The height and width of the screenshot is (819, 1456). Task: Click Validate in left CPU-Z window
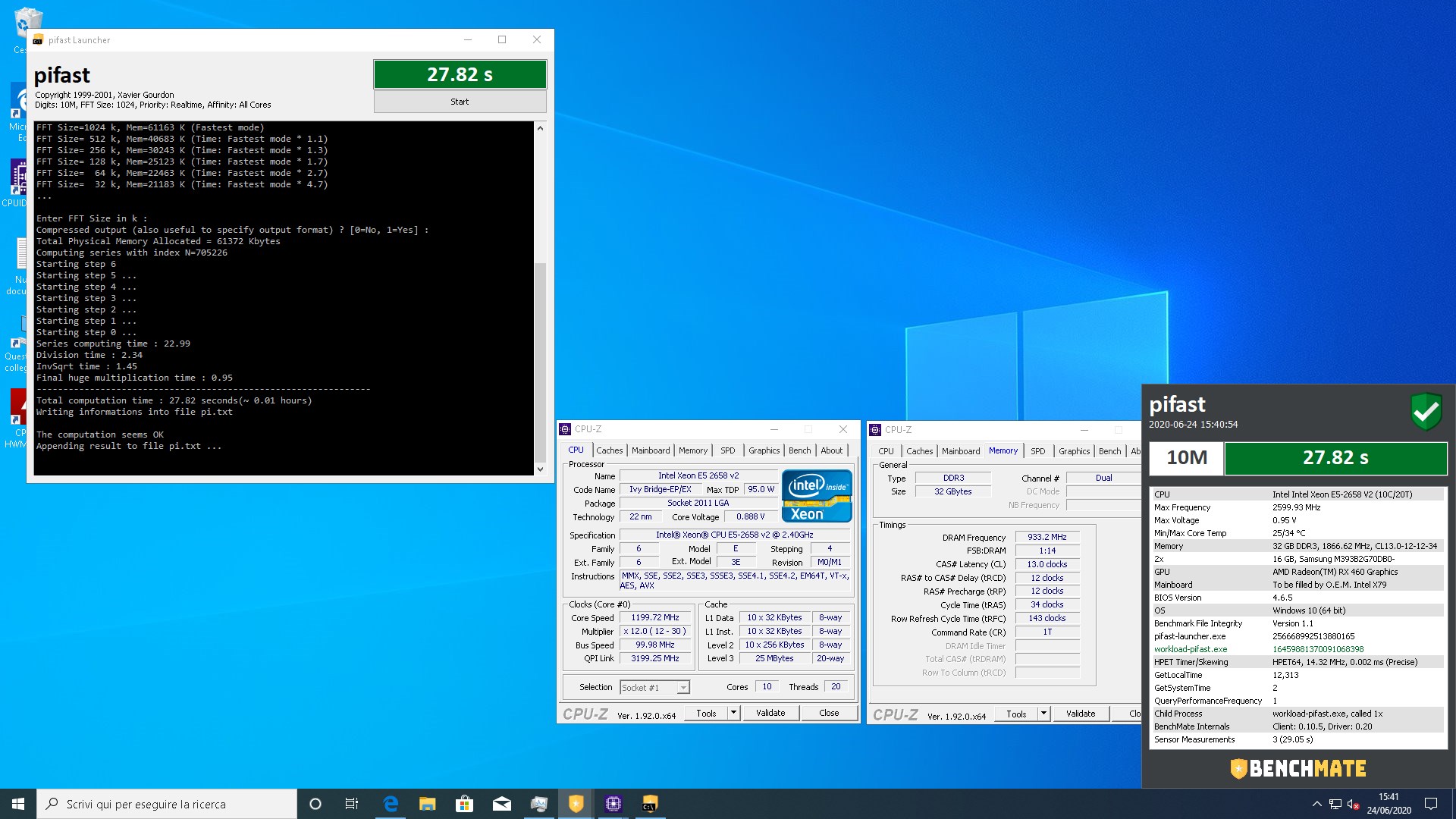(770, 714)
